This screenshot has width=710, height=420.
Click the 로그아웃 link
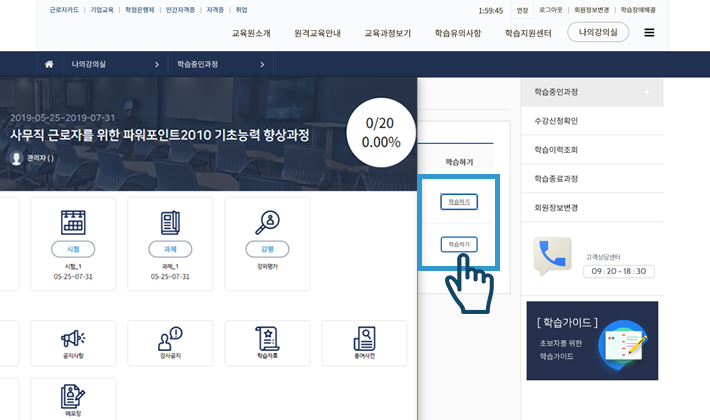coord(551,10)
